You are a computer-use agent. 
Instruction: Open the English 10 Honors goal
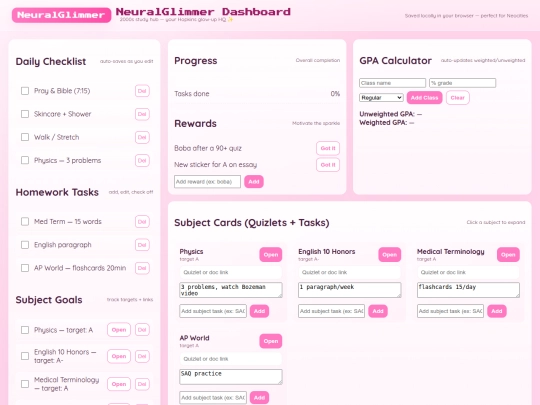(119, 356)
